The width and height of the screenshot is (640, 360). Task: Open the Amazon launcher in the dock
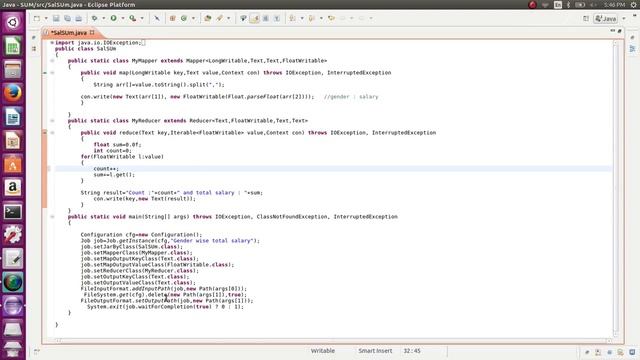(13, 188)
